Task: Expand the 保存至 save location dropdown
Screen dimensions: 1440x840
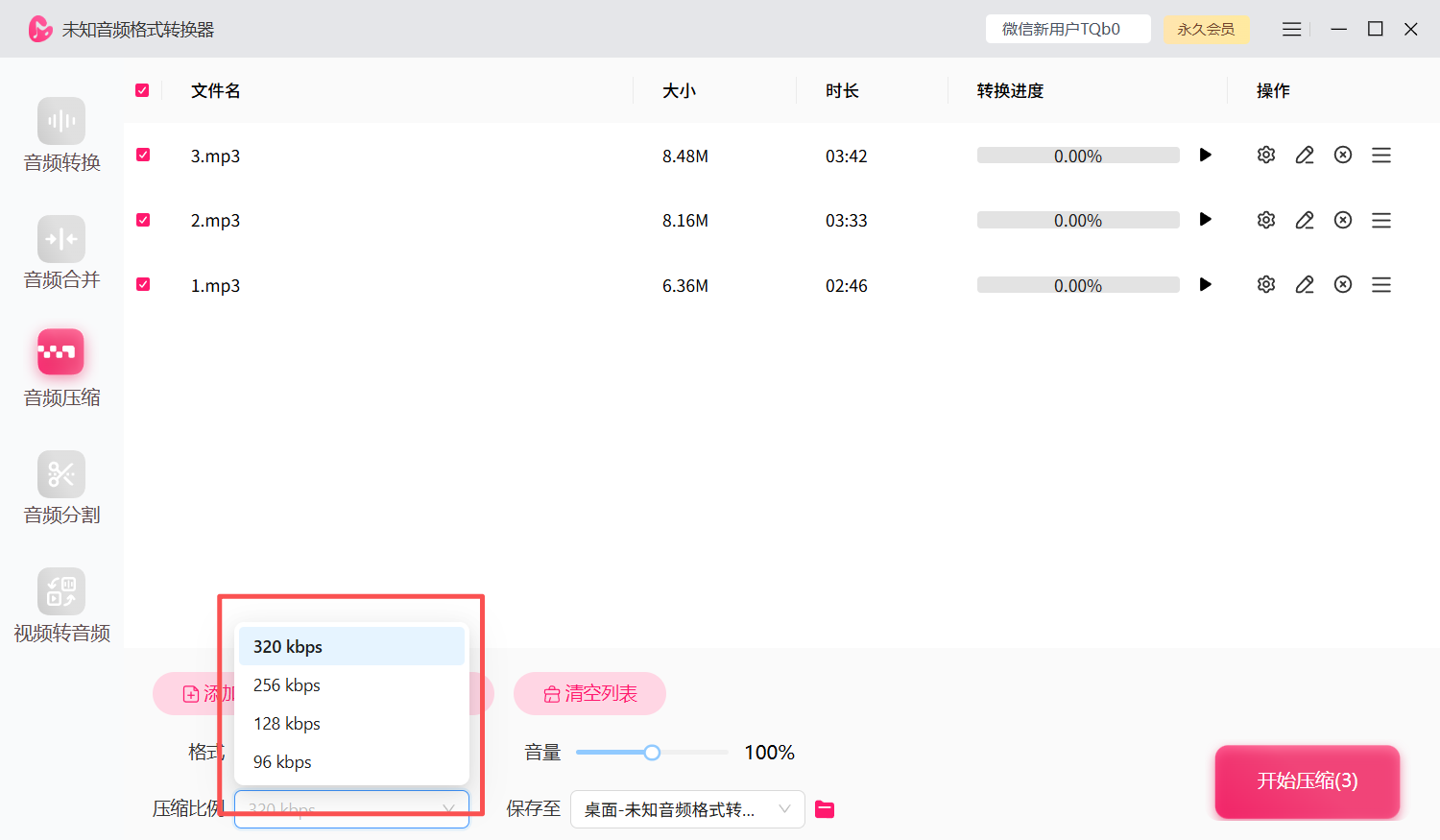Action: pyautogui.click(x=687, y=809)
